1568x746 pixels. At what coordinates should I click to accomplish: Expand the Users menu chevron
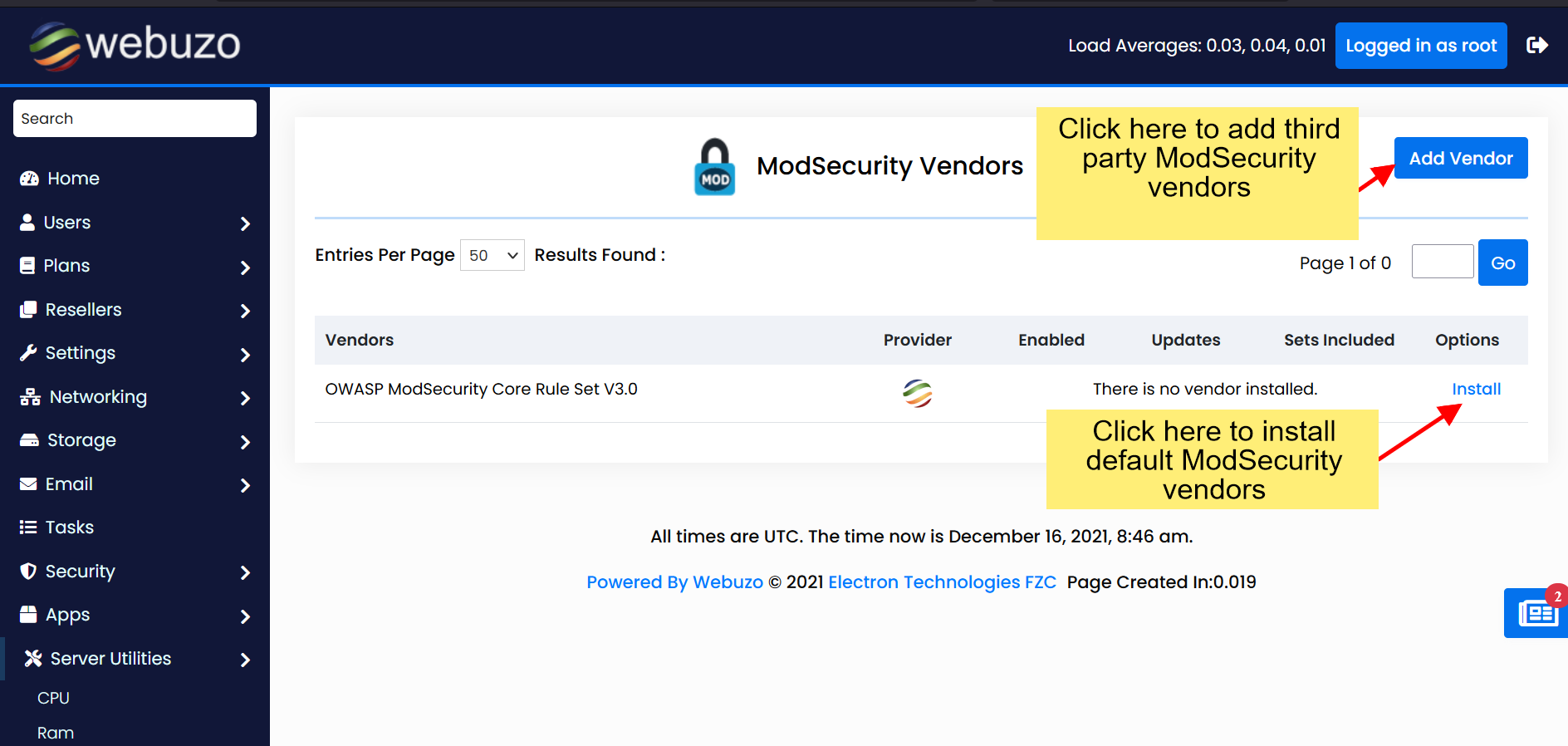(x=245, y=223)
